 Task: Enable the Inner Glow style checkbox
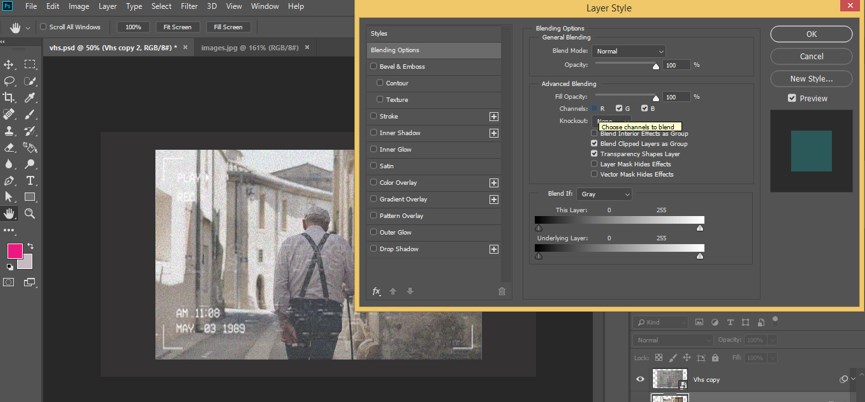tap(374, 149)
